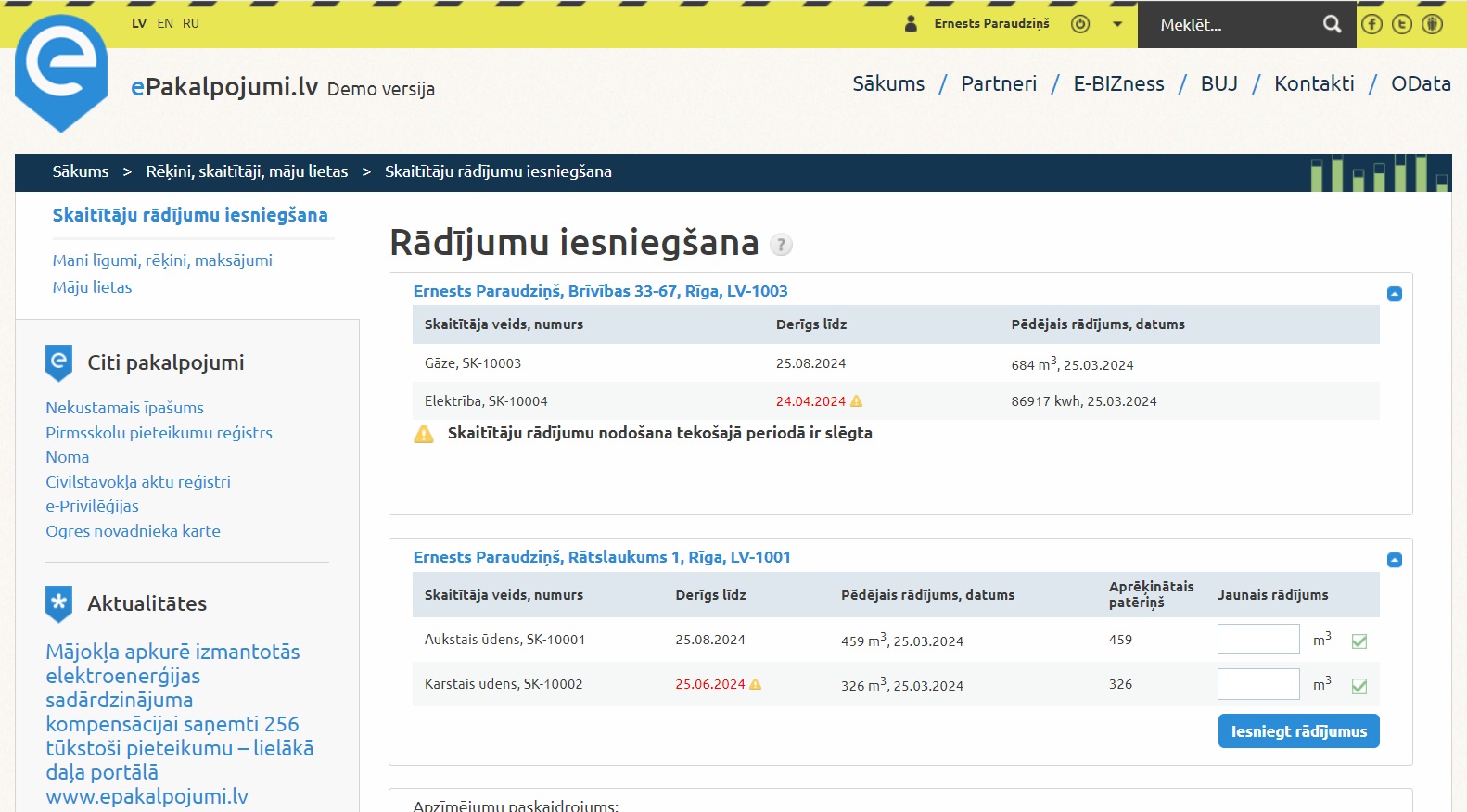Open the E-BIZness menu item

tap(1118, 83)
